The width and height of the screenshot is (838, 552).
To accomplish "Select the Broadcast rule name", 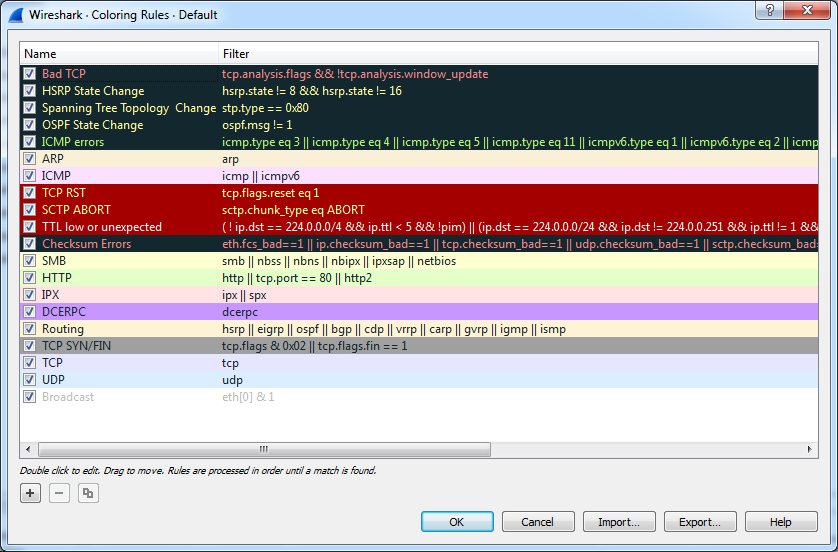I will coord(68,397).
